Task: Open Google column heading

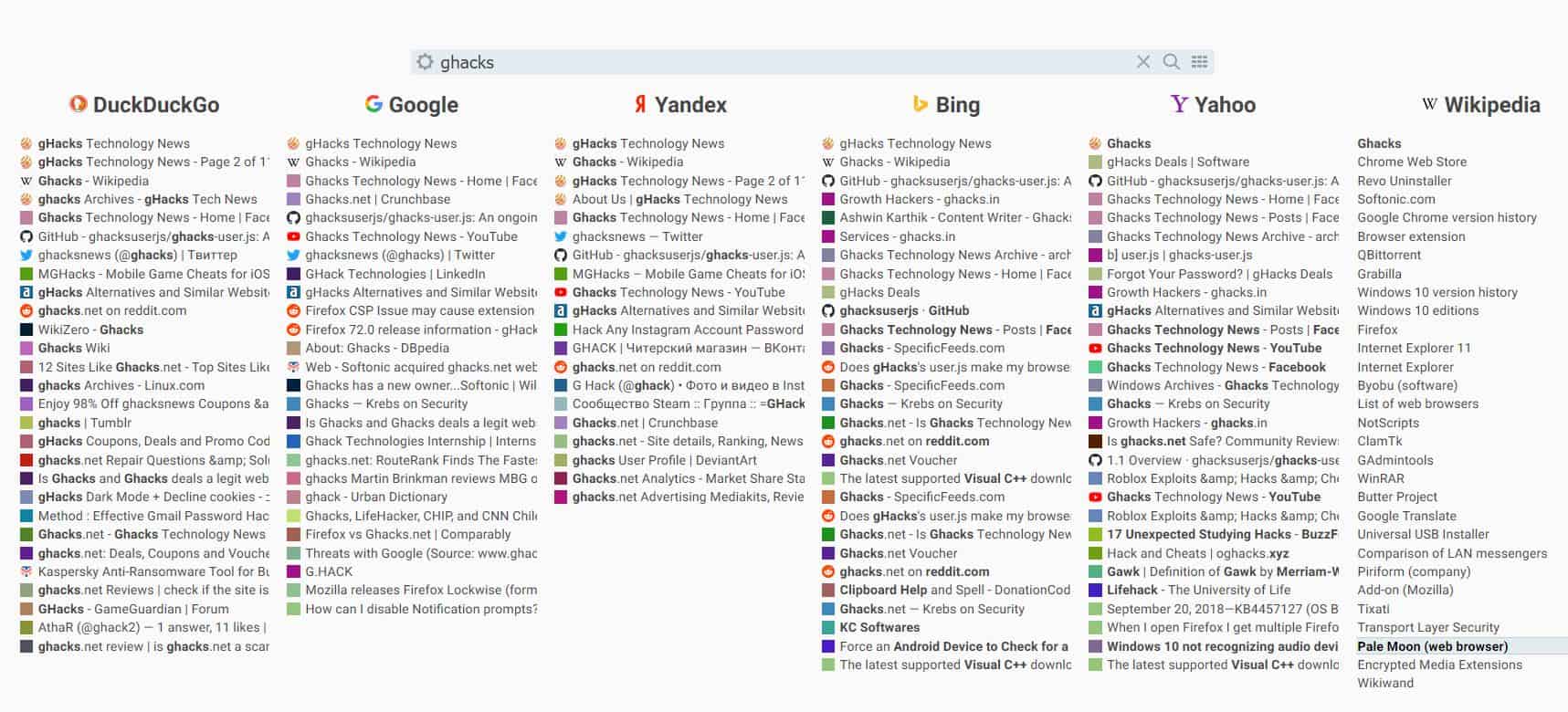Action: [424, 105]
